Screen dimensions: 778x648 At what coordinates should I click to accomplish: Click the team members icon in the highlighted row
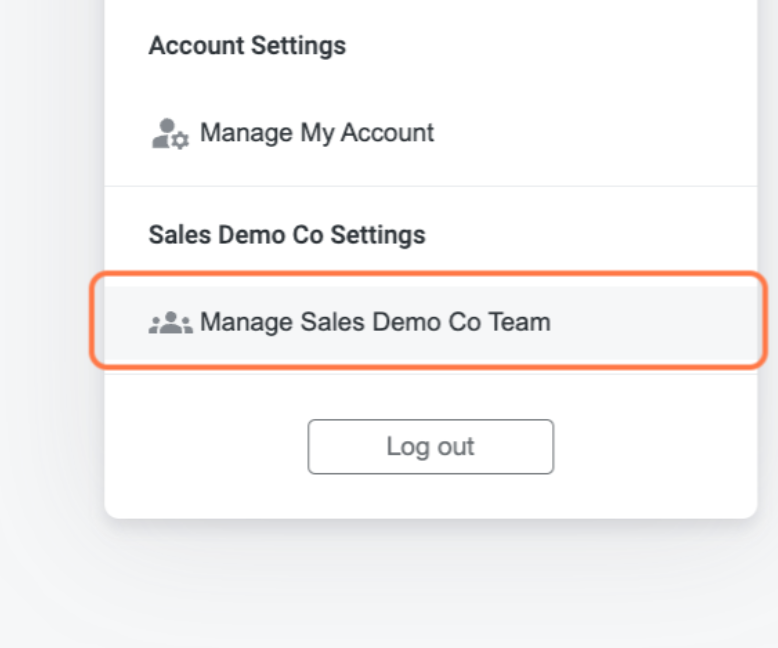tap(170, 323)
